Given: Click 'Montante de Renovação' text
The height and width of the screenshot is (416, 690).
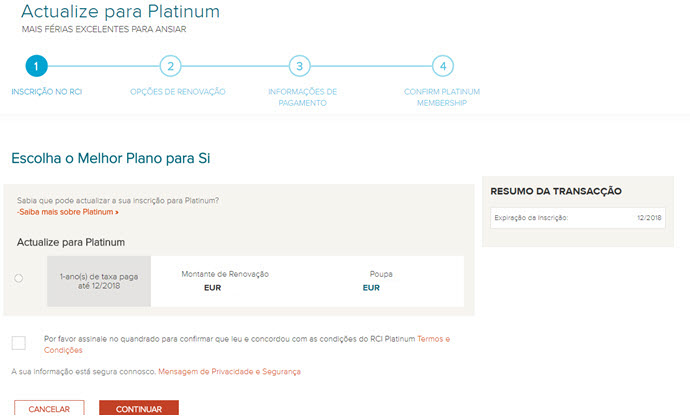Looking at the screenshot, I should point(225,274).
